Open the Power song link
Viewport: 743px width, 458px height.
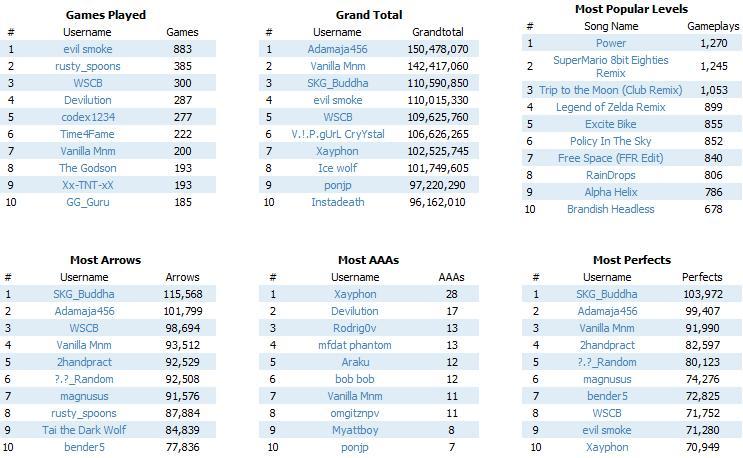[x=611, y=43]
